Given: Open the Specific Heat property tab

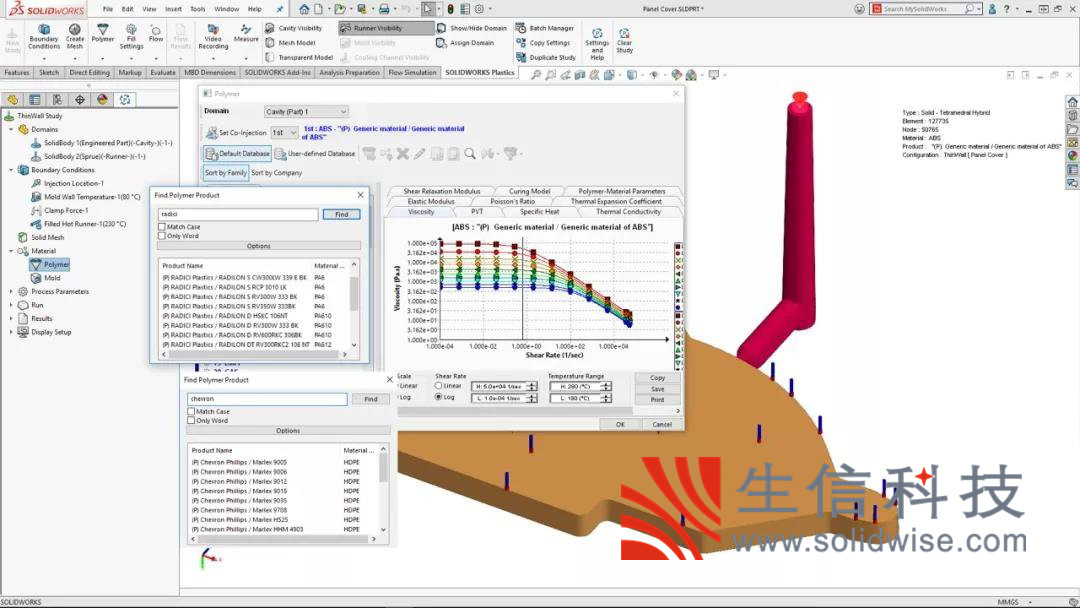Looking at the screenshot, I should [539, 212].
